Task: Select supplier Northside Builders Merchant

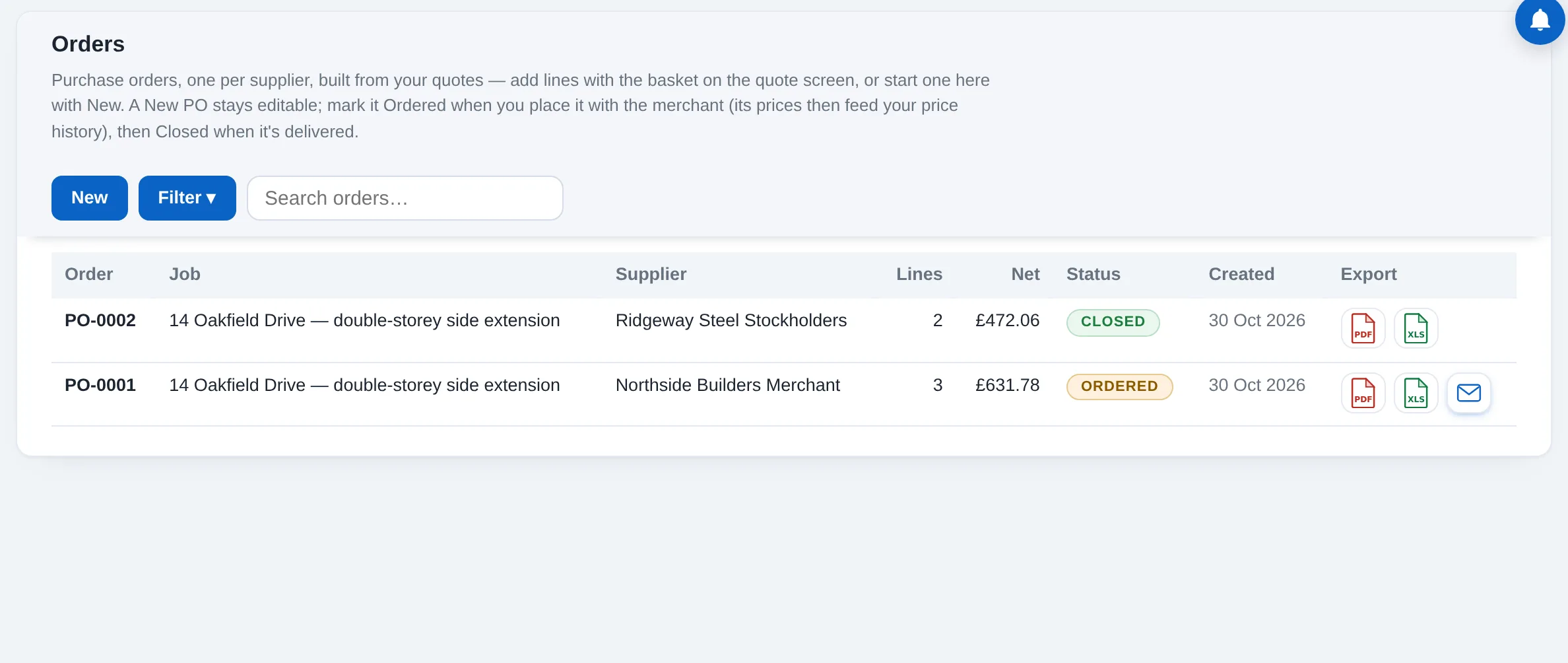Action: tap(728, 385)
